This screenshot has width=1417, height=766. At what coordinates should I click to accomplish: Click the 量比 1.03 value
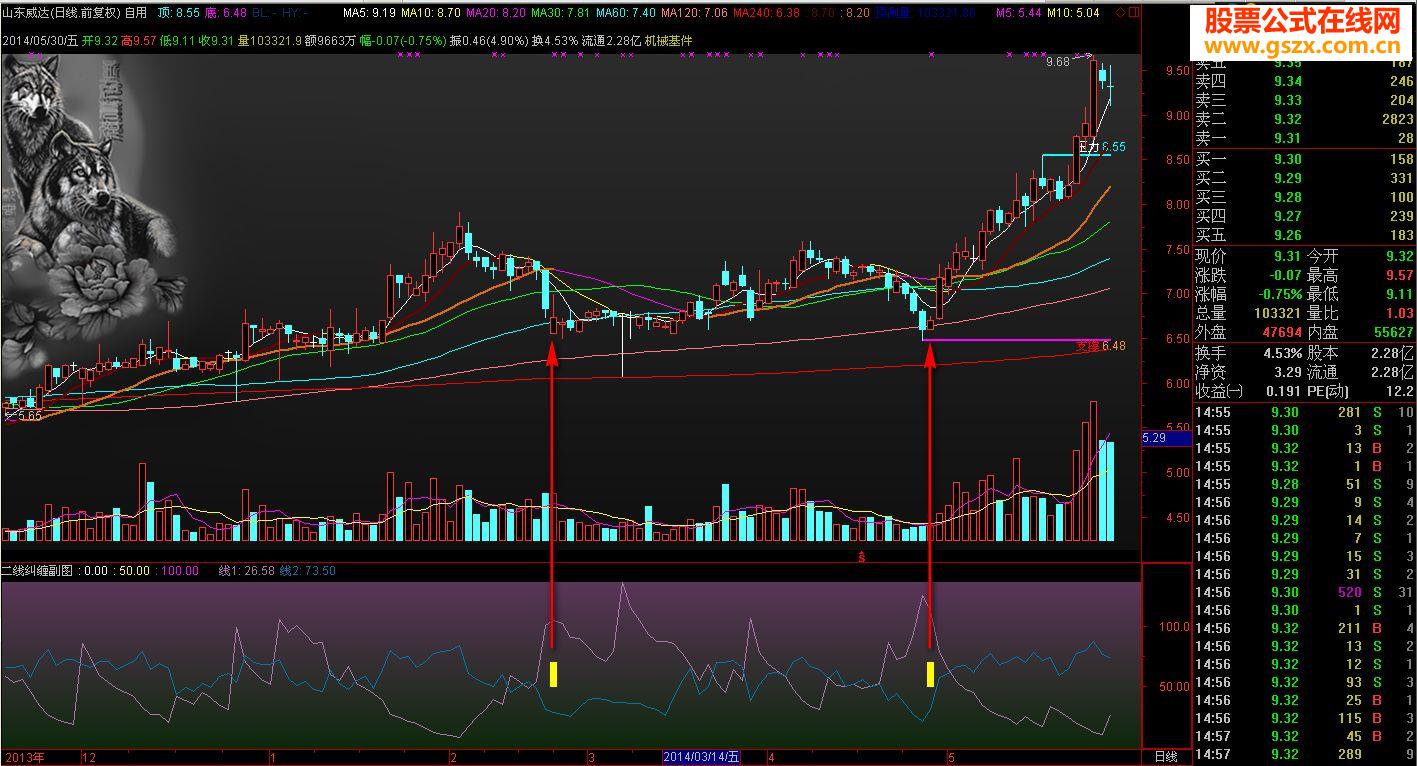[x=1399, y=313]
